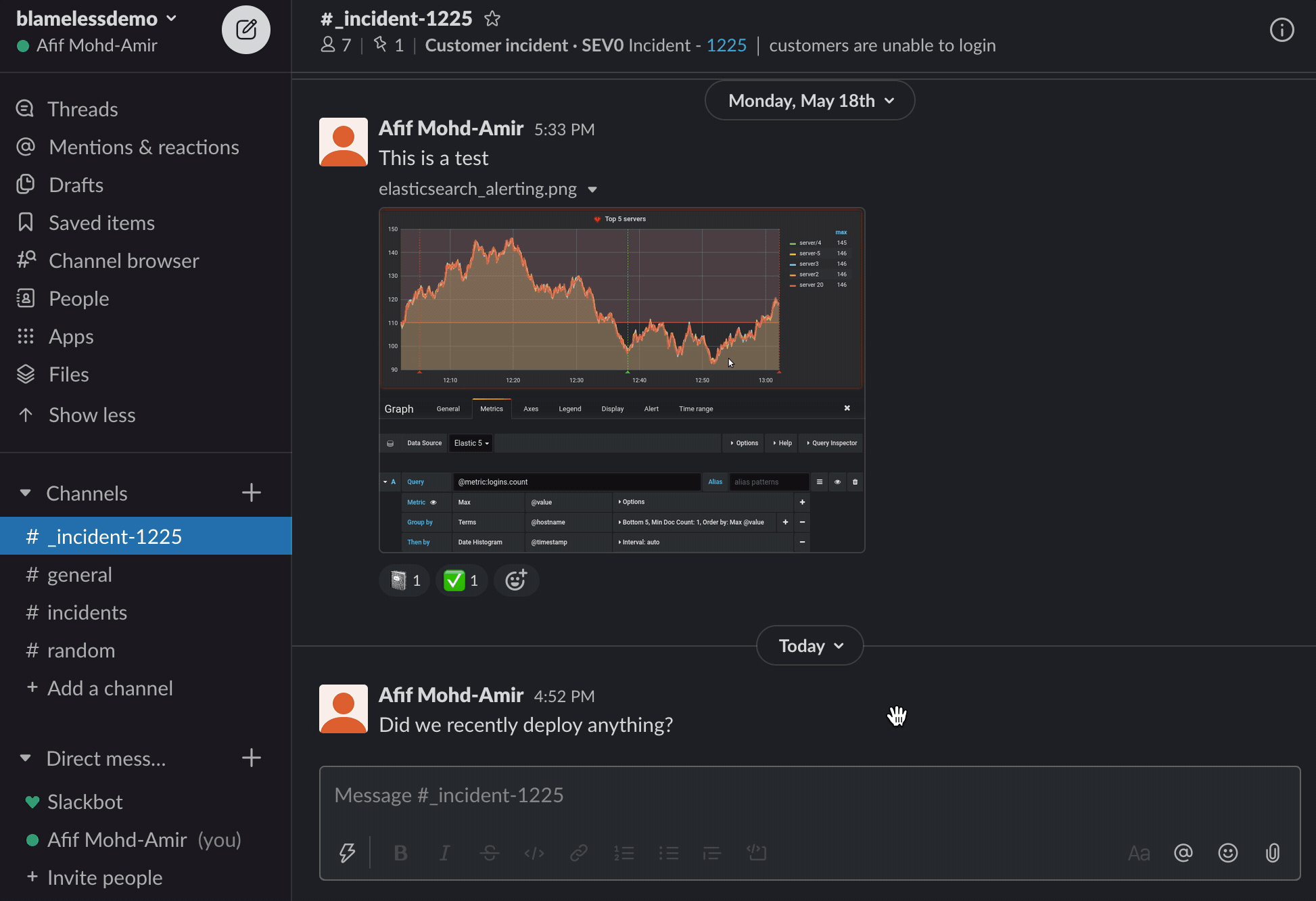
Task: Click the paperclip attach file icon
Action: (x=1273, y=853)
